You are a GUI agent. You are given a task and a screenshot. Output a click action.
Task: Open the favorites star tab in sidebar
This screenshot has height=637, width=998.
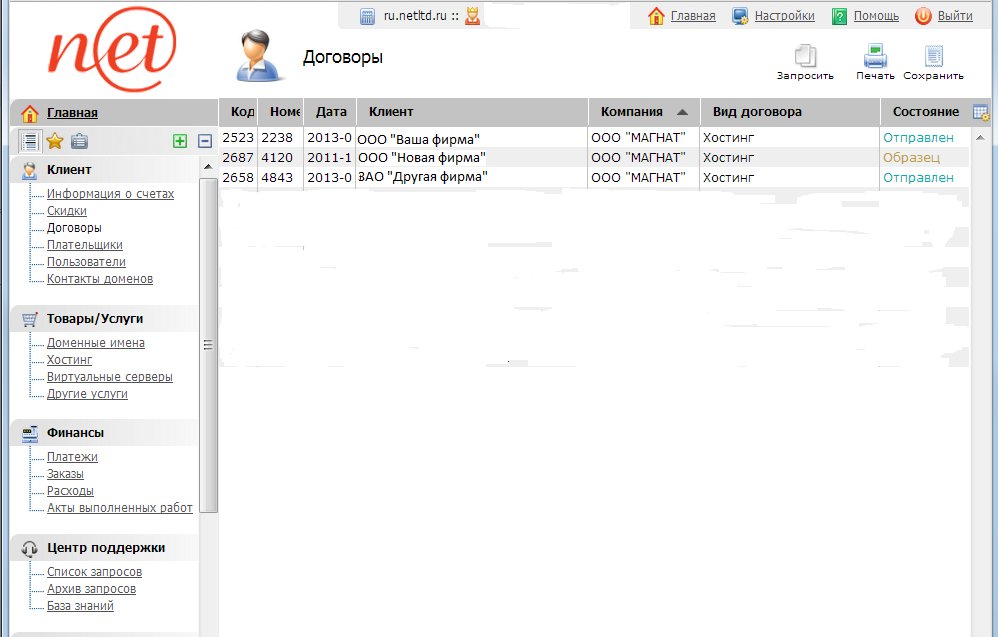[x=55, y=141]
